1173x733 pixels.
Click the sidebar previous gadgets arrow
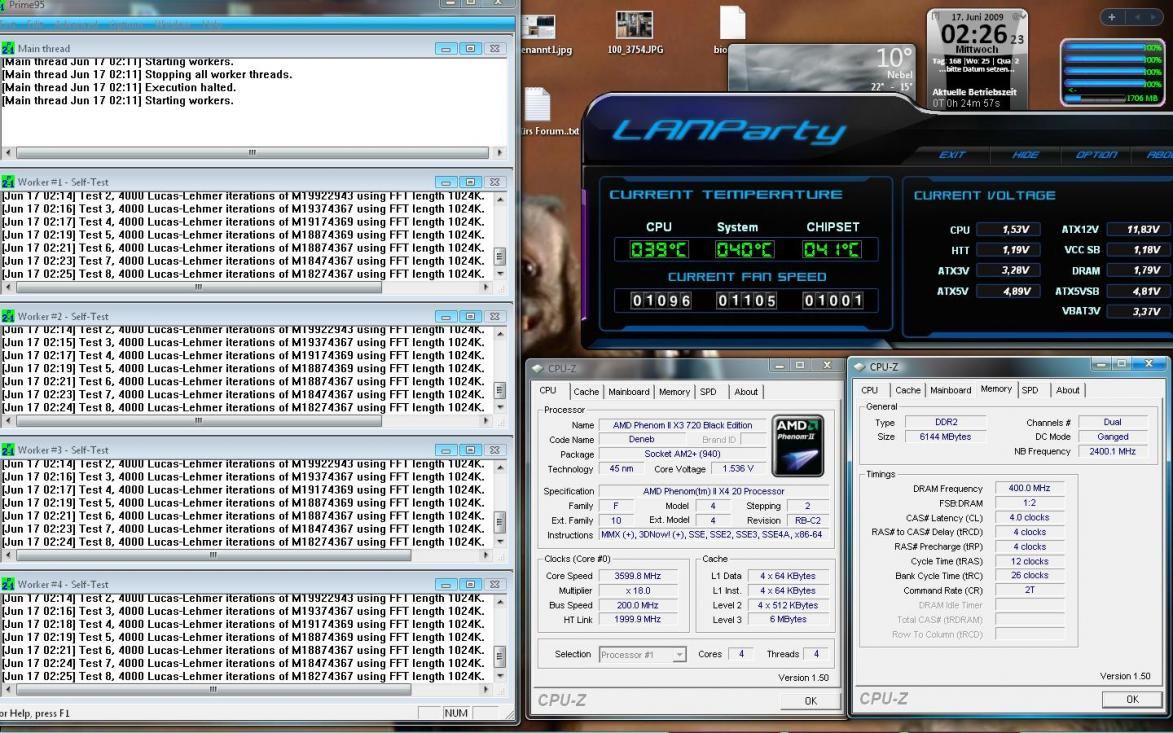[x=1138, y=16]
